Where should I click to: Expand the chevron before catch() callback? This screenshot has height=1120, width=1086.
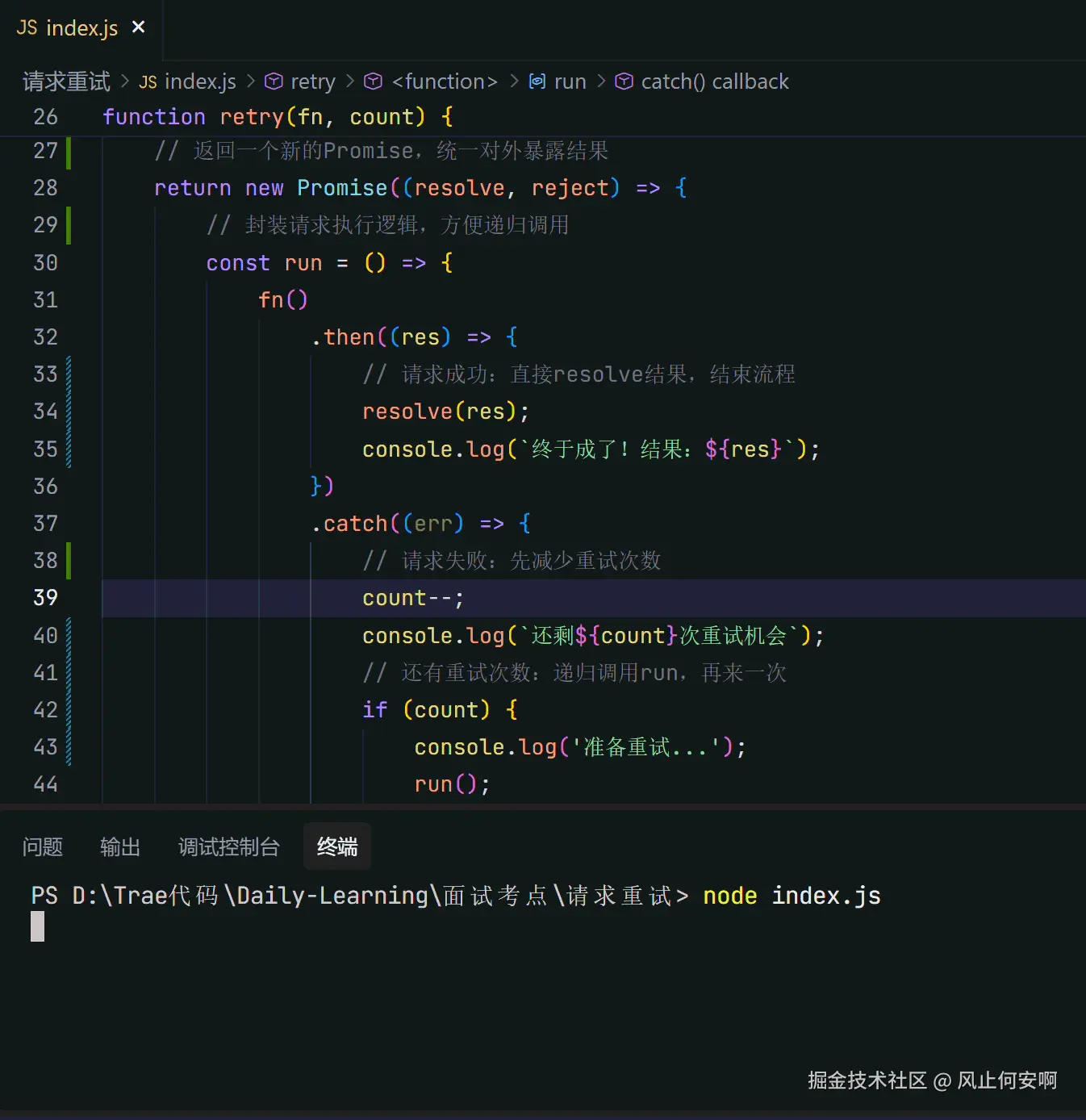pos(600,81)
